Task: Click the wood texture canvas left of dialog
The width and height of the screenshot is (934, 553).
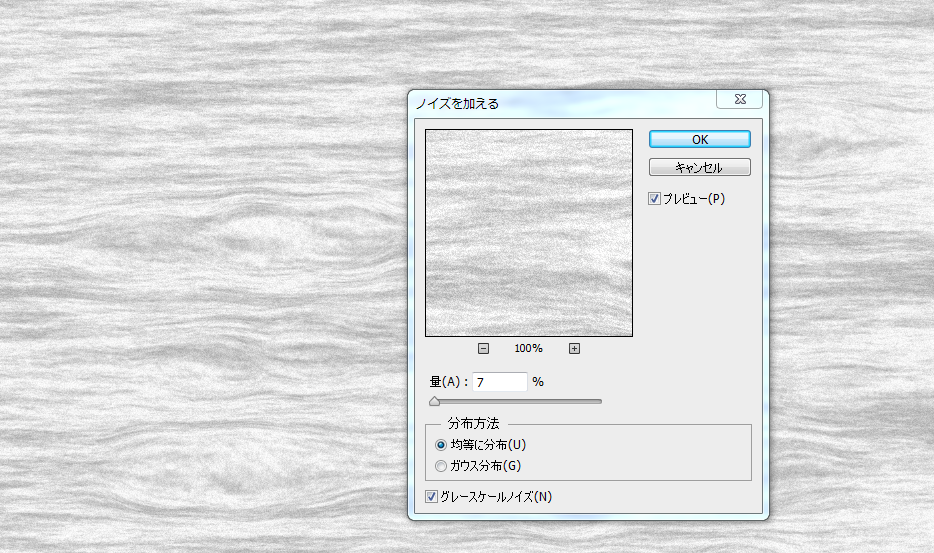Action: tap(200, 280)
